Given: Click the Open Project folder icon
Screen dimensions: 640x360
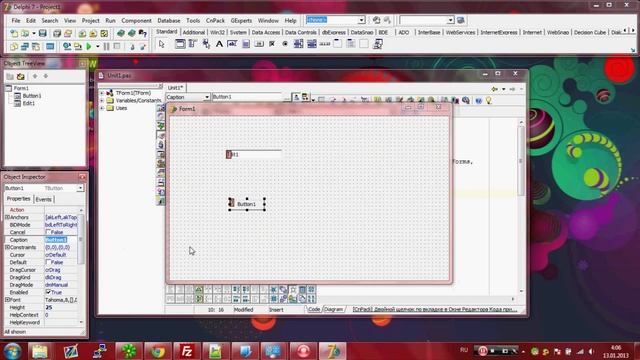Looking at the screenshot, I should point(68,33).
